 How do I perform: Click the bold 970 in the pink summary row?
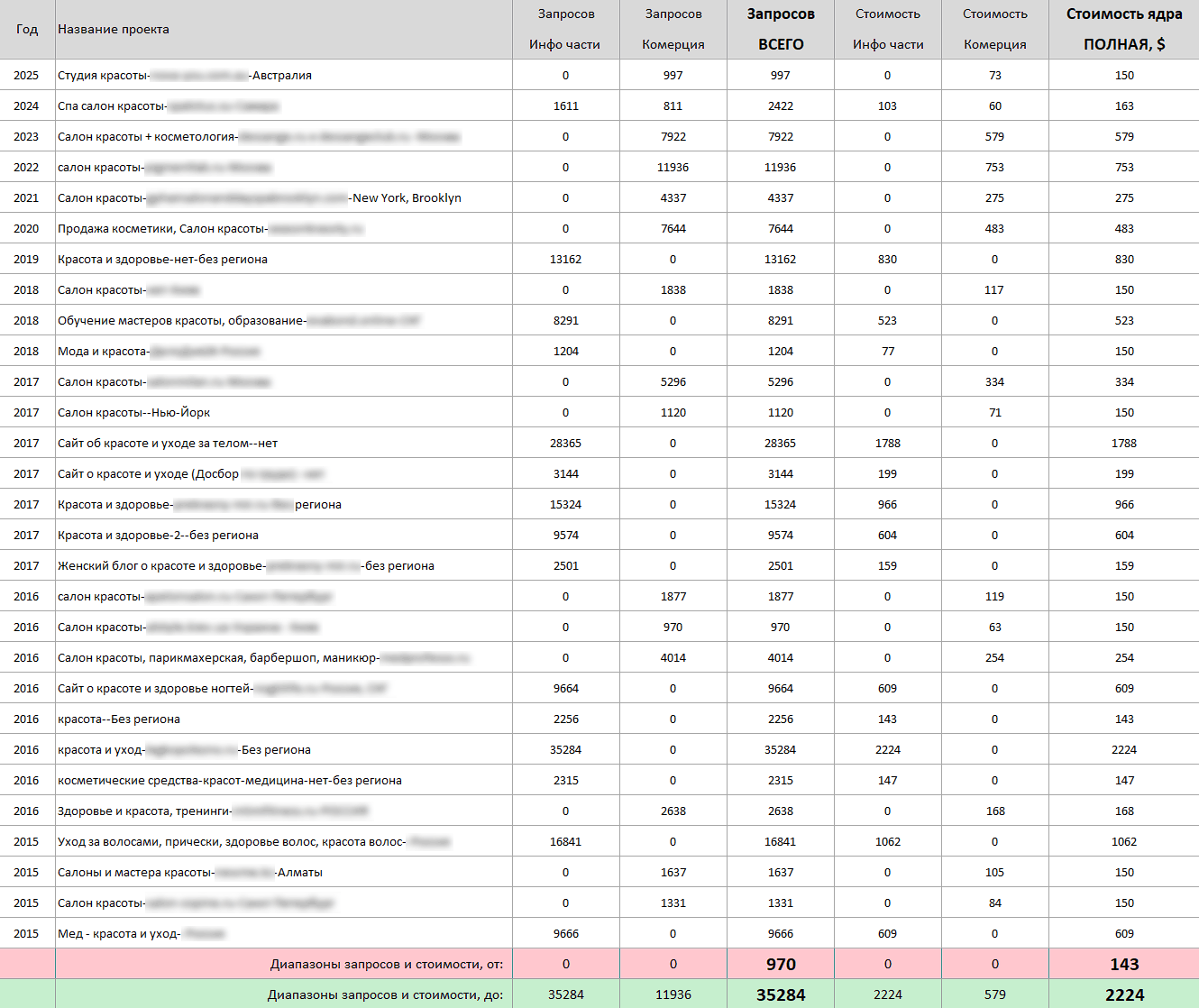pos(781,965)
